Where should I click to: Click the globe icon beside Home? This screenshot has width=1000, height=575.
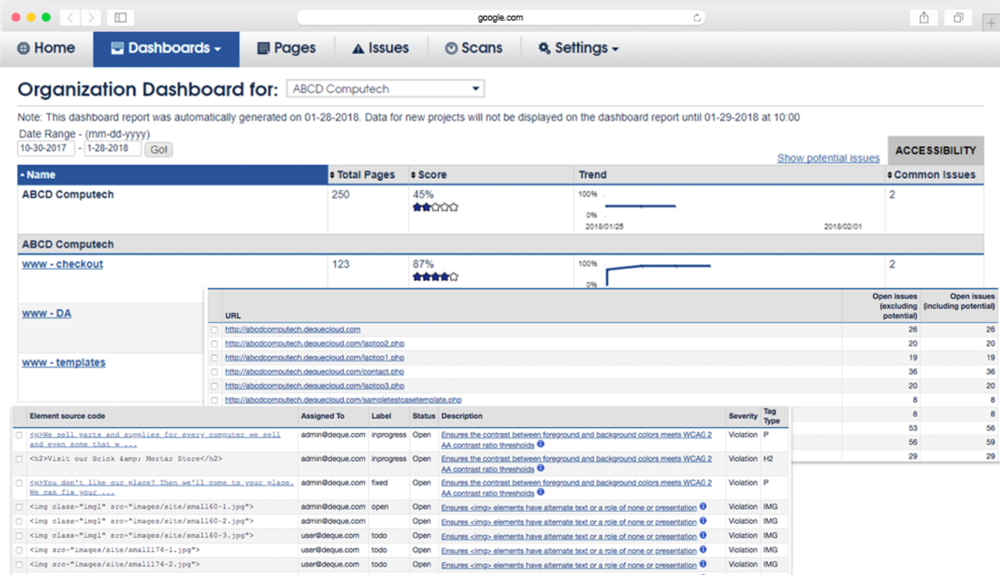pos(23,48)
